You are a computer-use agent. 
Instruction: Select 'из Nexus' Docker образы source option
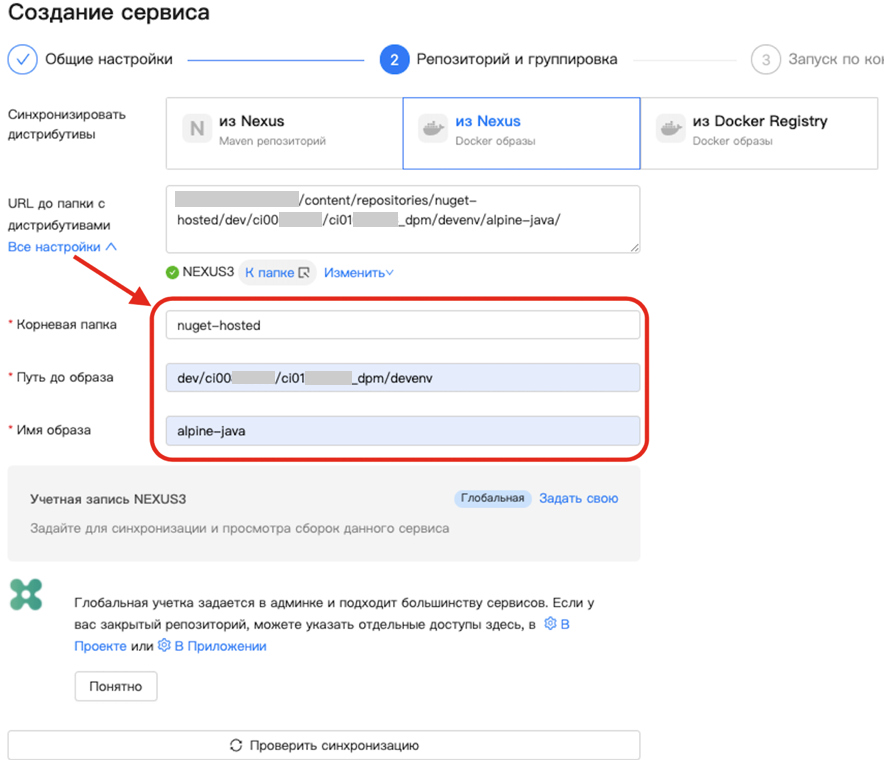coord(520,132)
